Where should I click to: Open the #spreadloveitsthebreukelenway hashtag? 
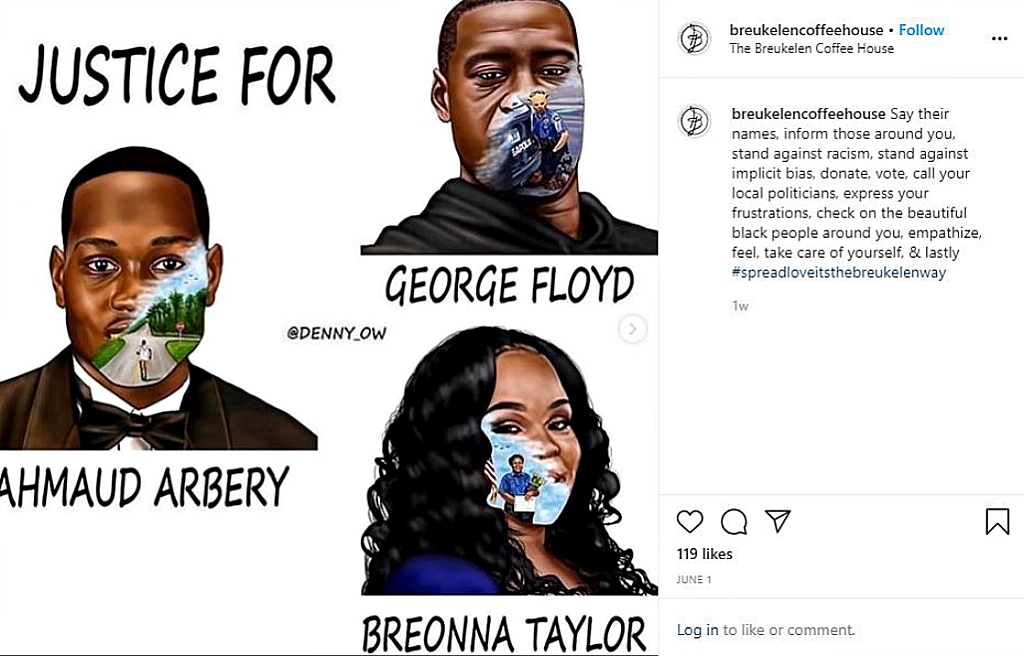[x=839, y=272]
